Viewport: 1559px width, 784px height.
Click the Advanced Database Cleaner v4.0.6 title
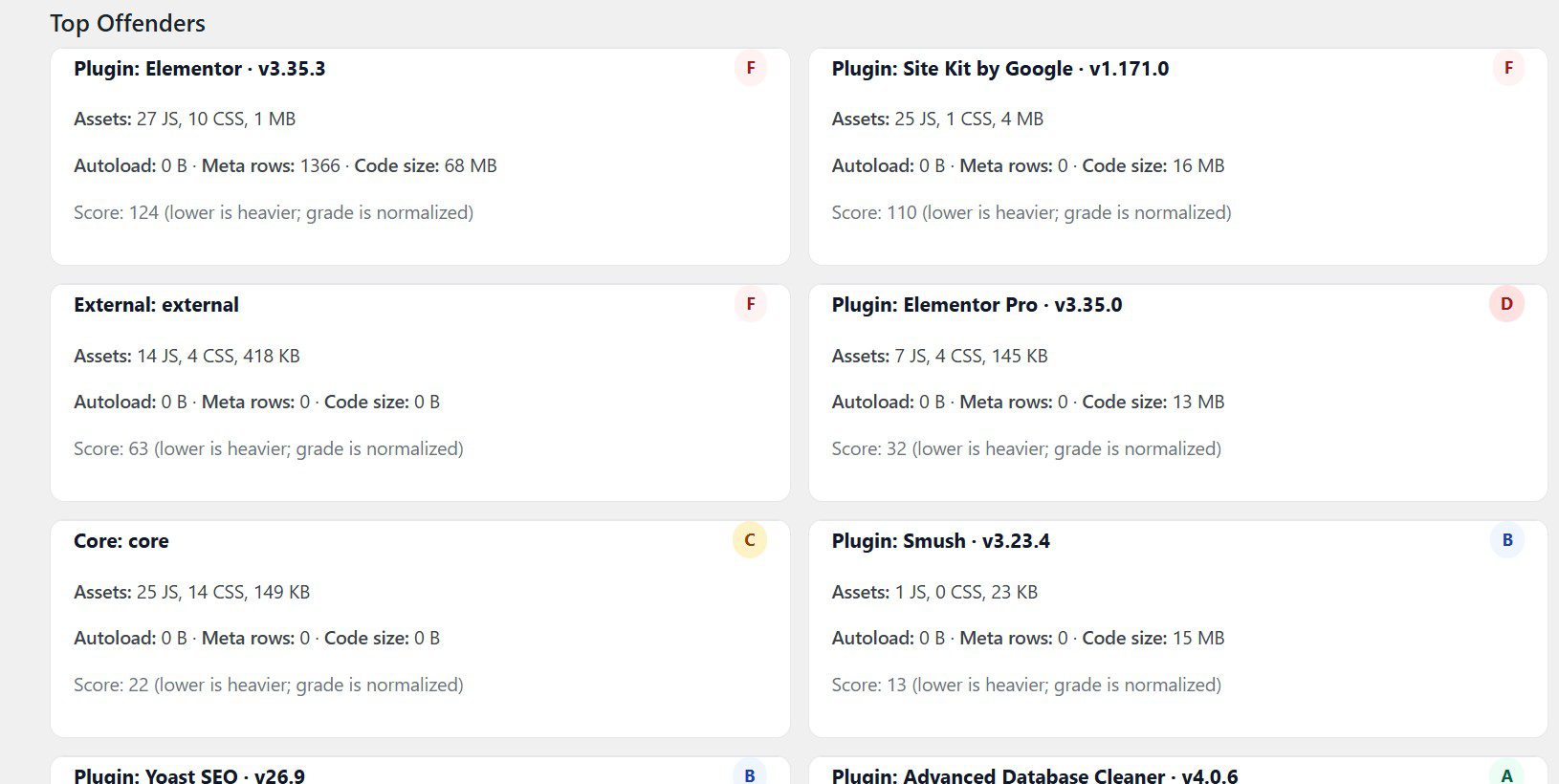click(x=1034, y=774)
